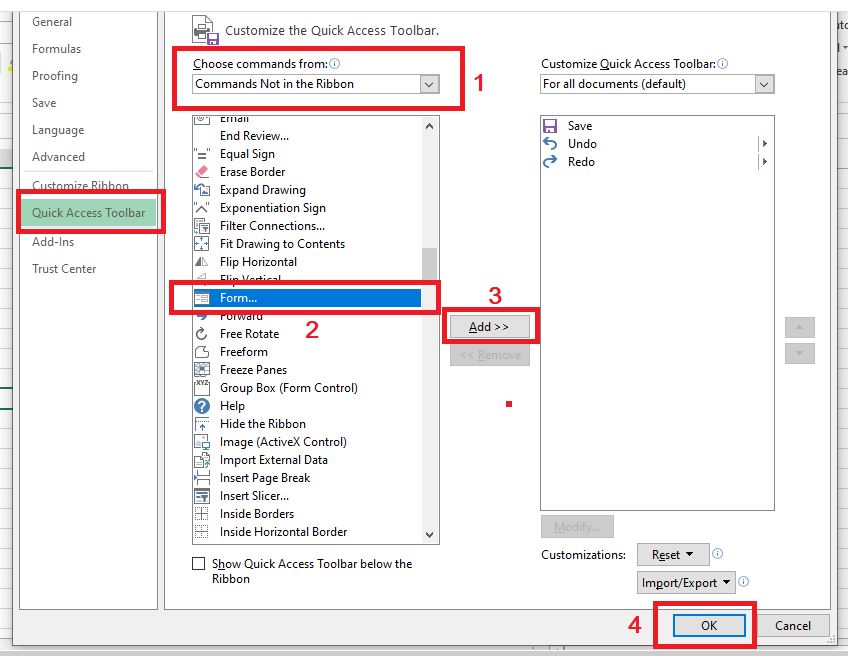Screen dimensions: 848x656
Task: Click the Hide the Ribbon icon
Action: tap(202, 424)
